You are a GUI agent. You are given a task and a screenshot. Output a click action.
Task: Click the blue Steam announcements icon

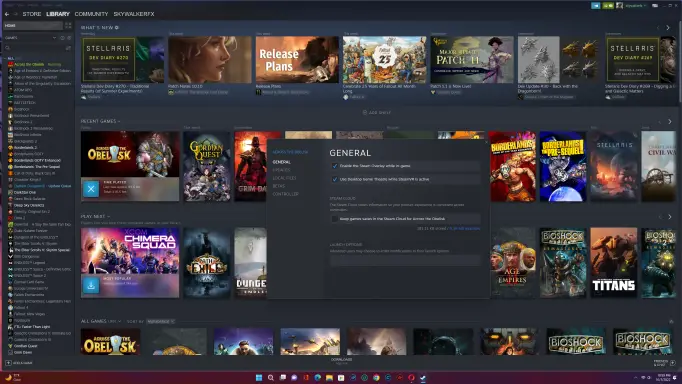[595, 6]
